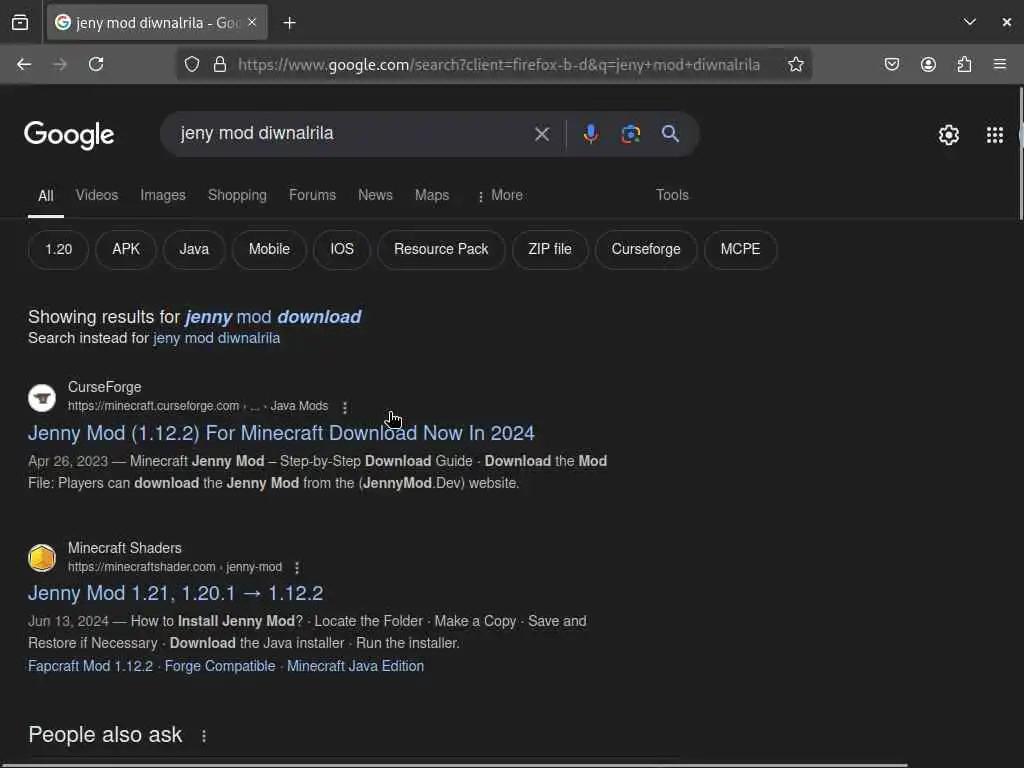
Task: Open a new tab with plus button
Action: (x=289, y=23)
